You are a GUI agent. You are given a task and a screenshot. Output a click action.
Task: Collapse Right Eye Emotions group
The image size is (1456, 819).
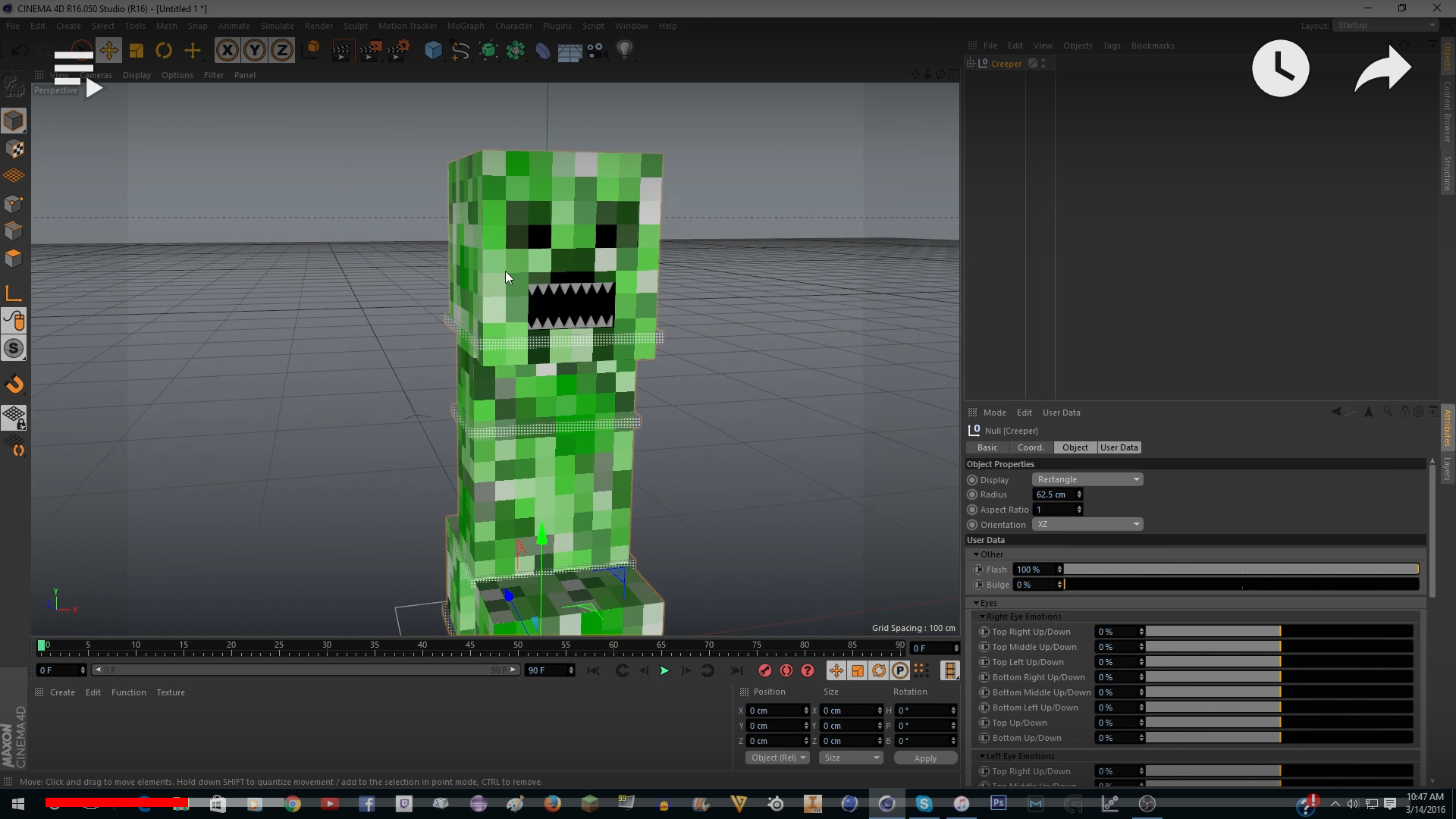(x=983, y=617)
